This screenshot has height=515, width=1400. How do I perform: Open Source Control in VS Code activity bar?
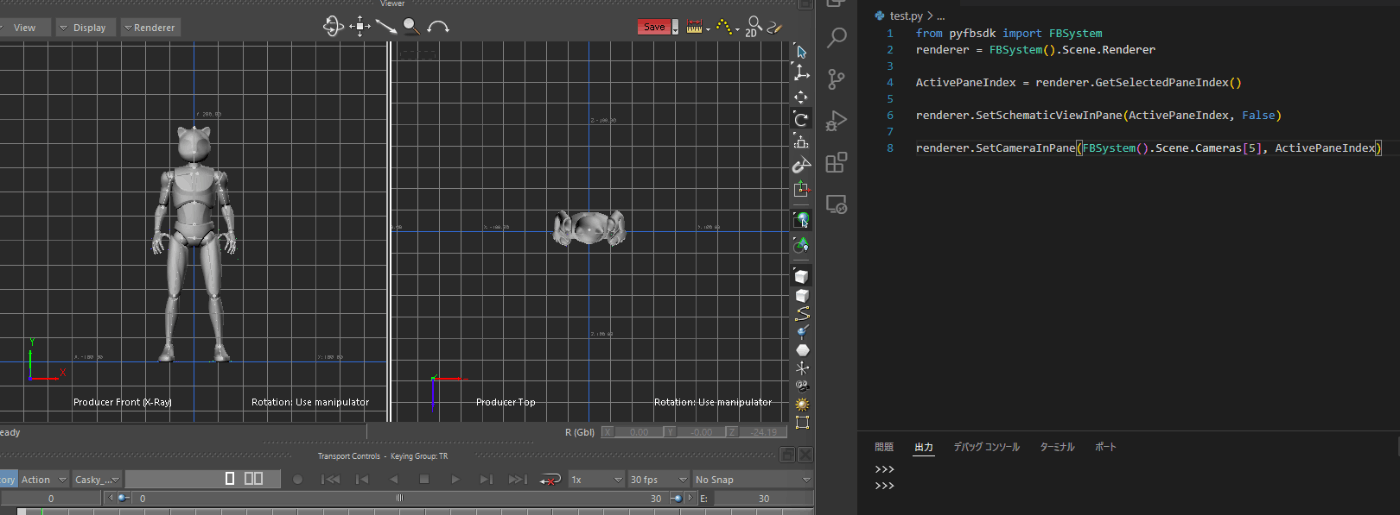pyautogui.click(x=837, y=78)
